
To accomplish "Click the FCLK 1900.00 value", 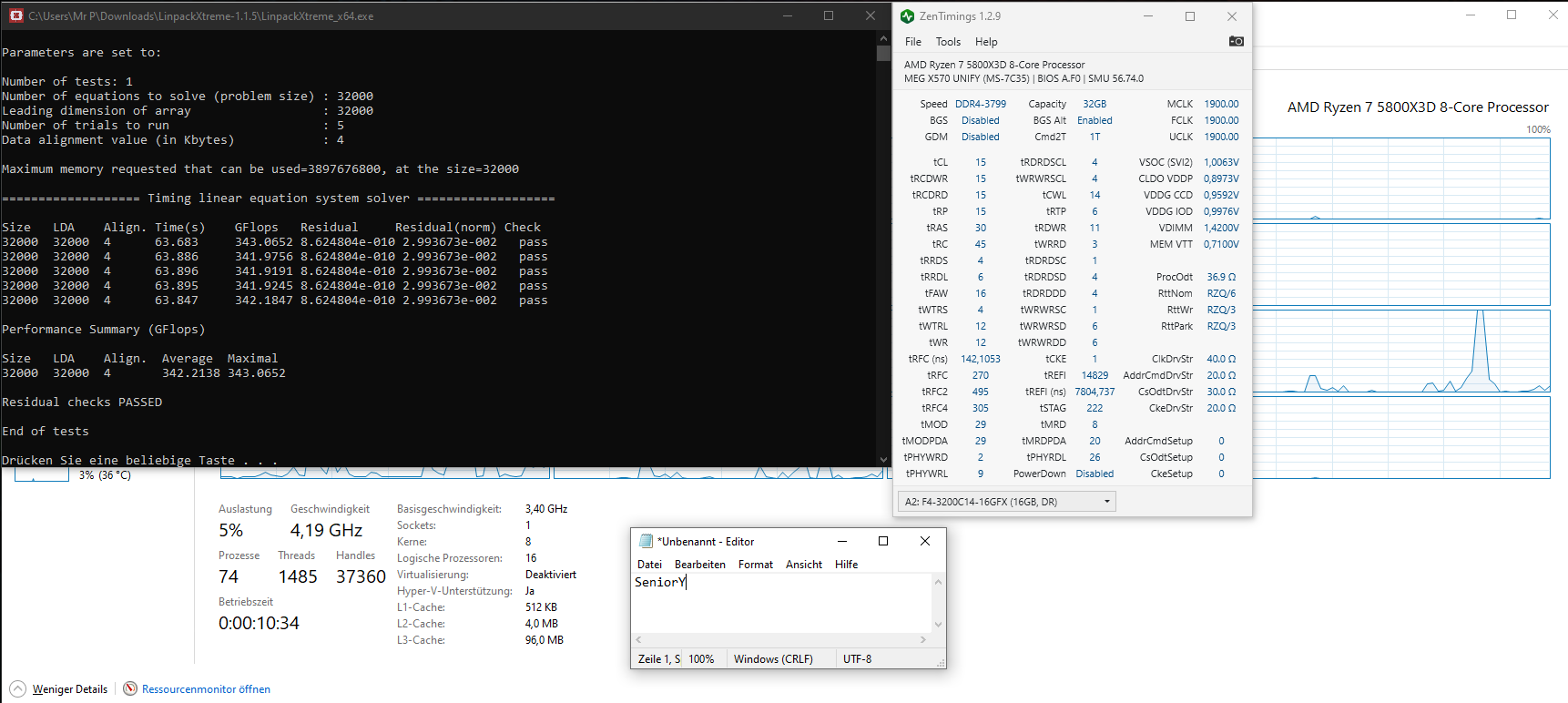I will [x=1221, y=120].
